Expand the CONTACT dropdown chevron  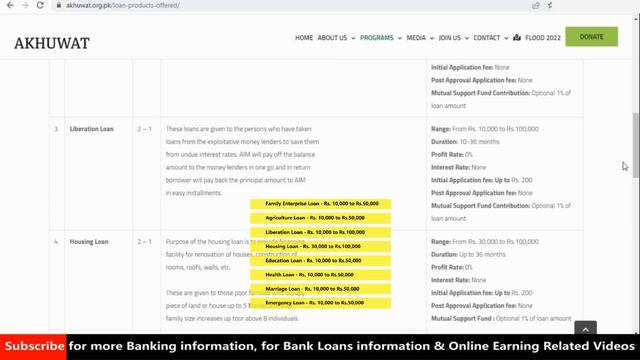point(506,38)
